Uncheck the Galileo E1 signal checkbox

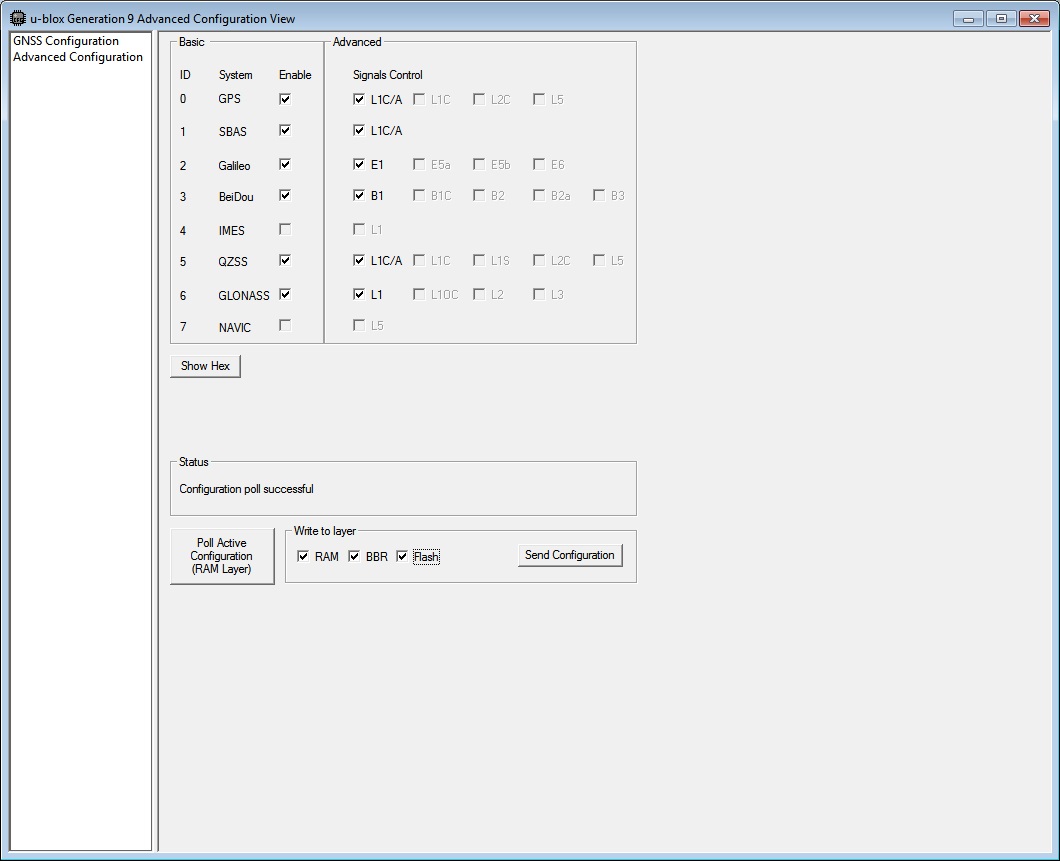[359, 165]
